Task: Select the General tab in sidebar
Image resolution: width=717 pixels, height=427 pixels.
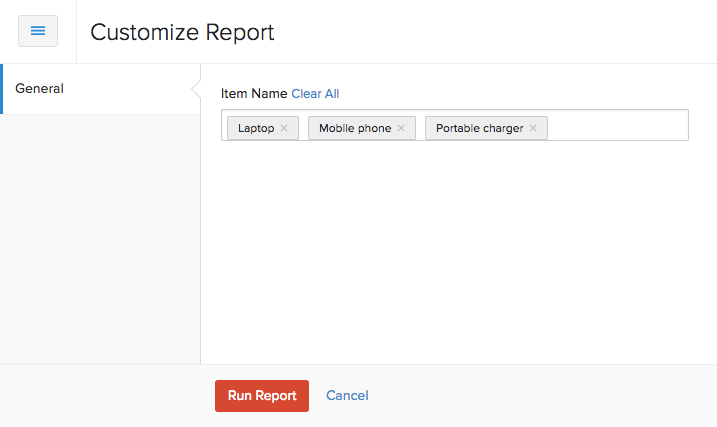Action: coord(40,89)
